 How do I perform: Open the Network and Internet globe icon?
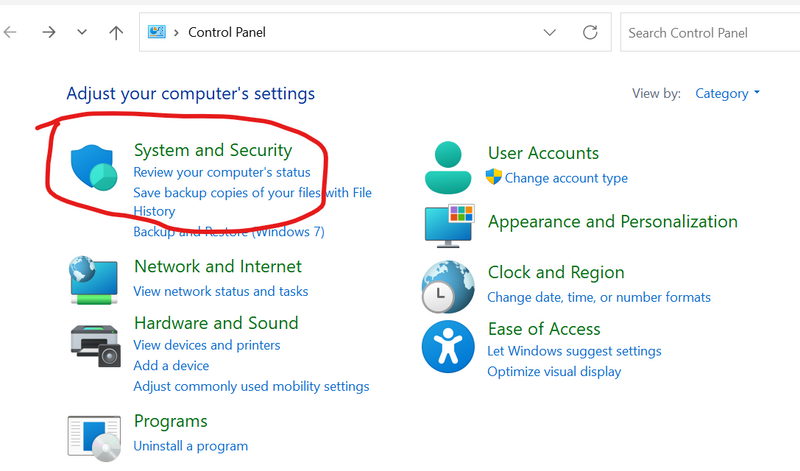click(94, 279)
